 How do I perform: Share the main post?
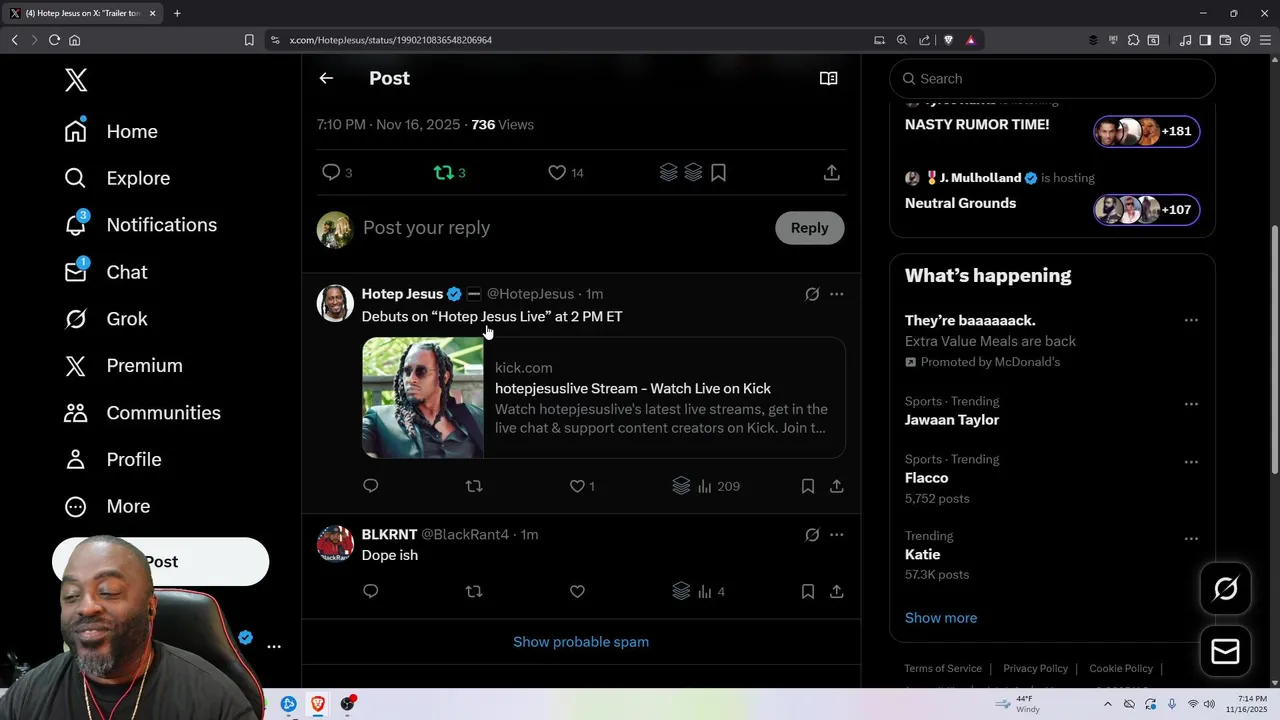click(x=831, y=173)
